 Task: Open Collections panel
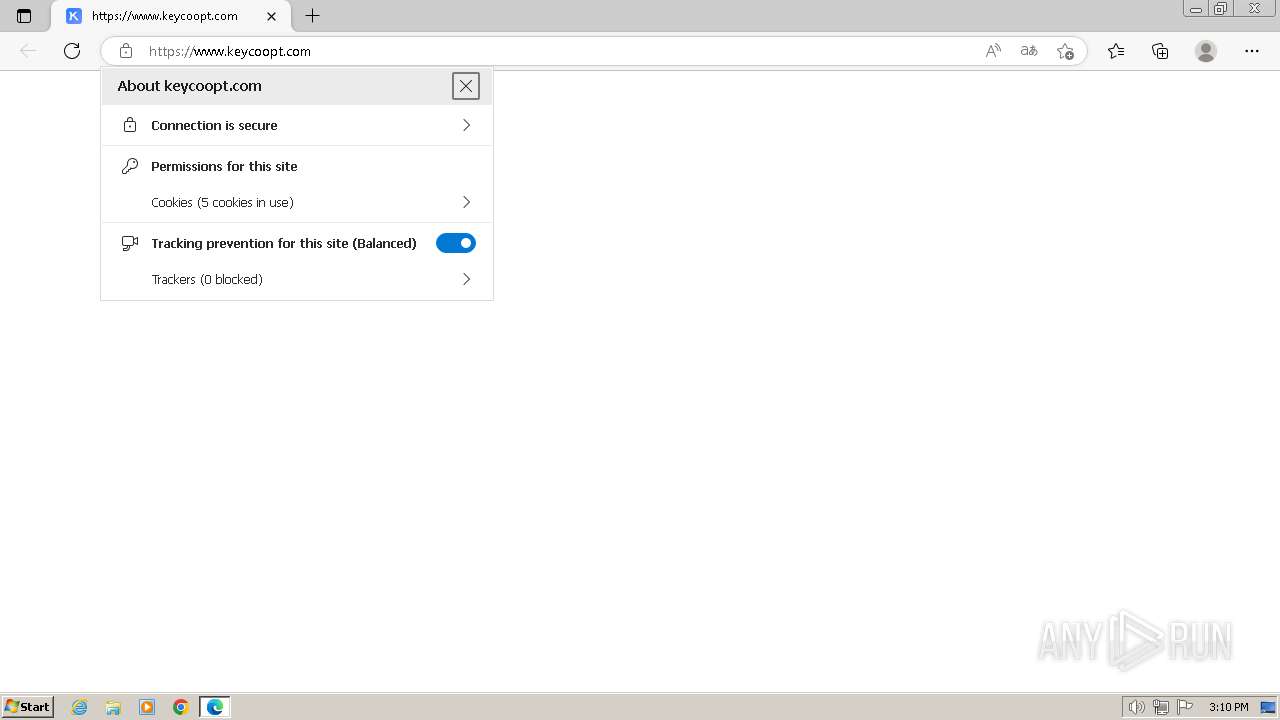point(1160,51)
